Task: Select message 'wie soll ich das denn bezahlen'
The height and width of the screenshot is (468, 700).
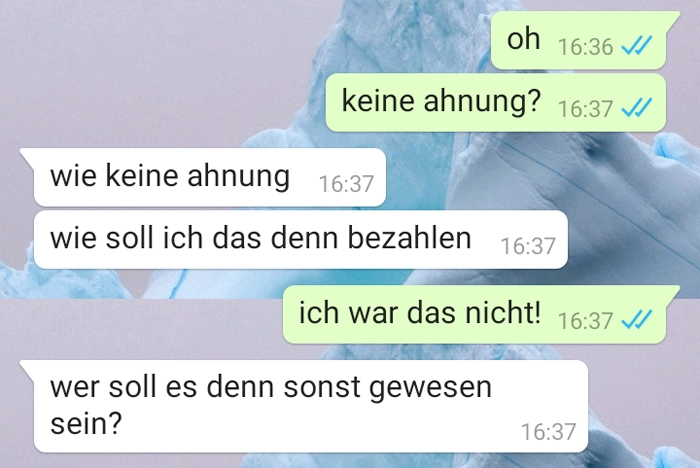Action: [x=301, y=240]
